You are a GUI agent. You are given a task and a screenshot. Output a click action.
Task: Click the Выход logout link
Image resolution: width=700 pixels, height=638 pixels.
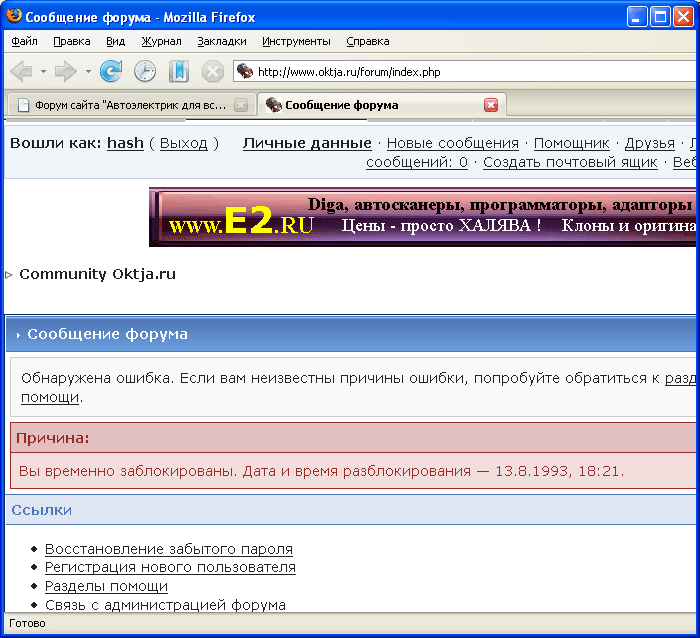[183, 143]
